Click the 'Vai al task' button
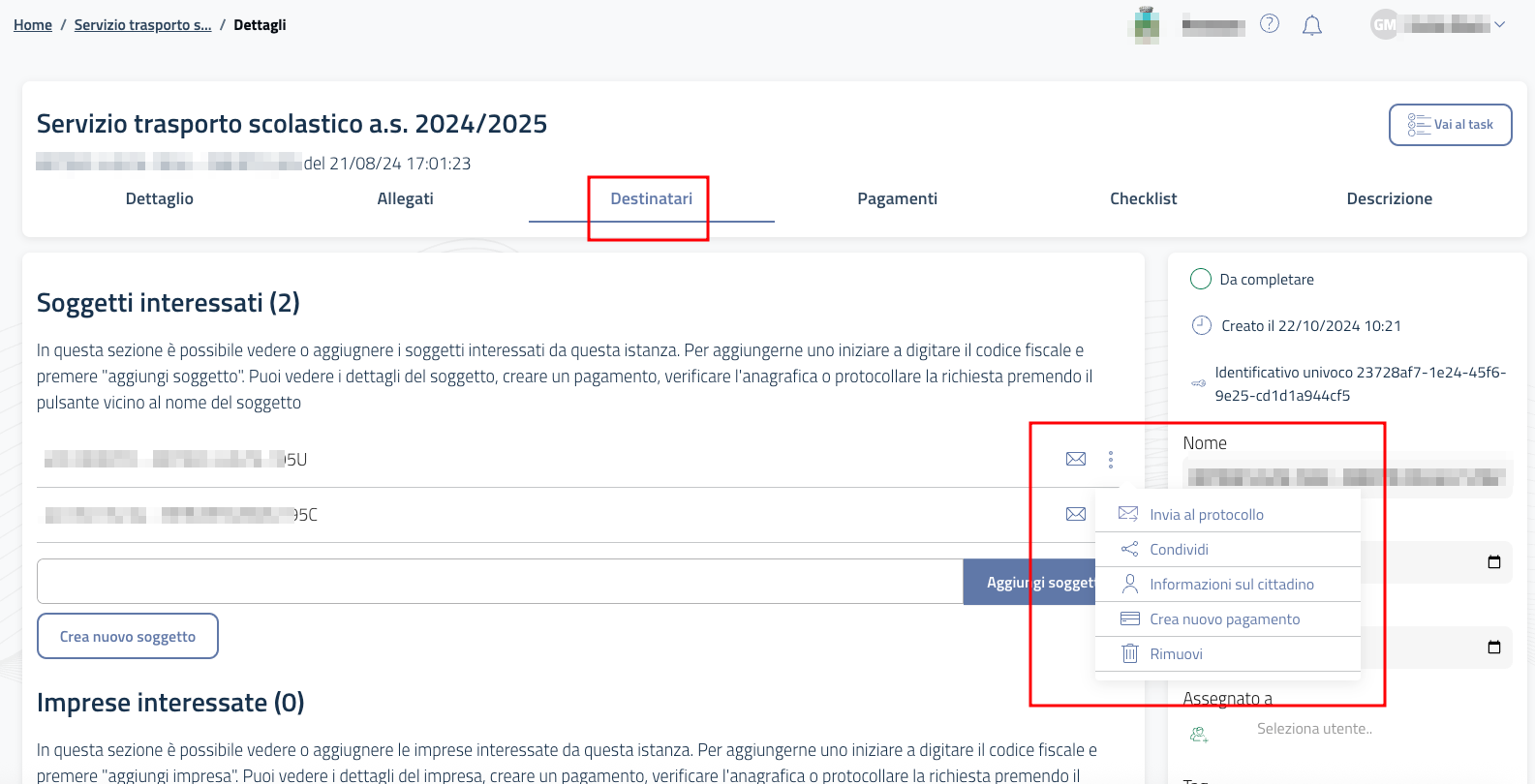The width and height of the screenshot is (1535, 784). 1450,125
